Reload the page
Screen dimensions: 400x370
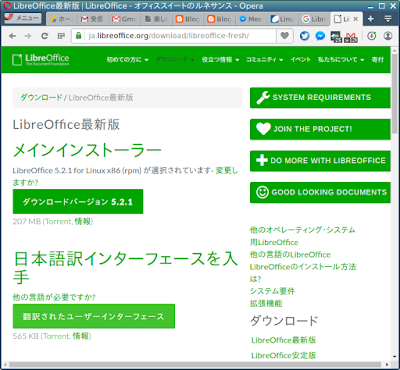[44, 36]
